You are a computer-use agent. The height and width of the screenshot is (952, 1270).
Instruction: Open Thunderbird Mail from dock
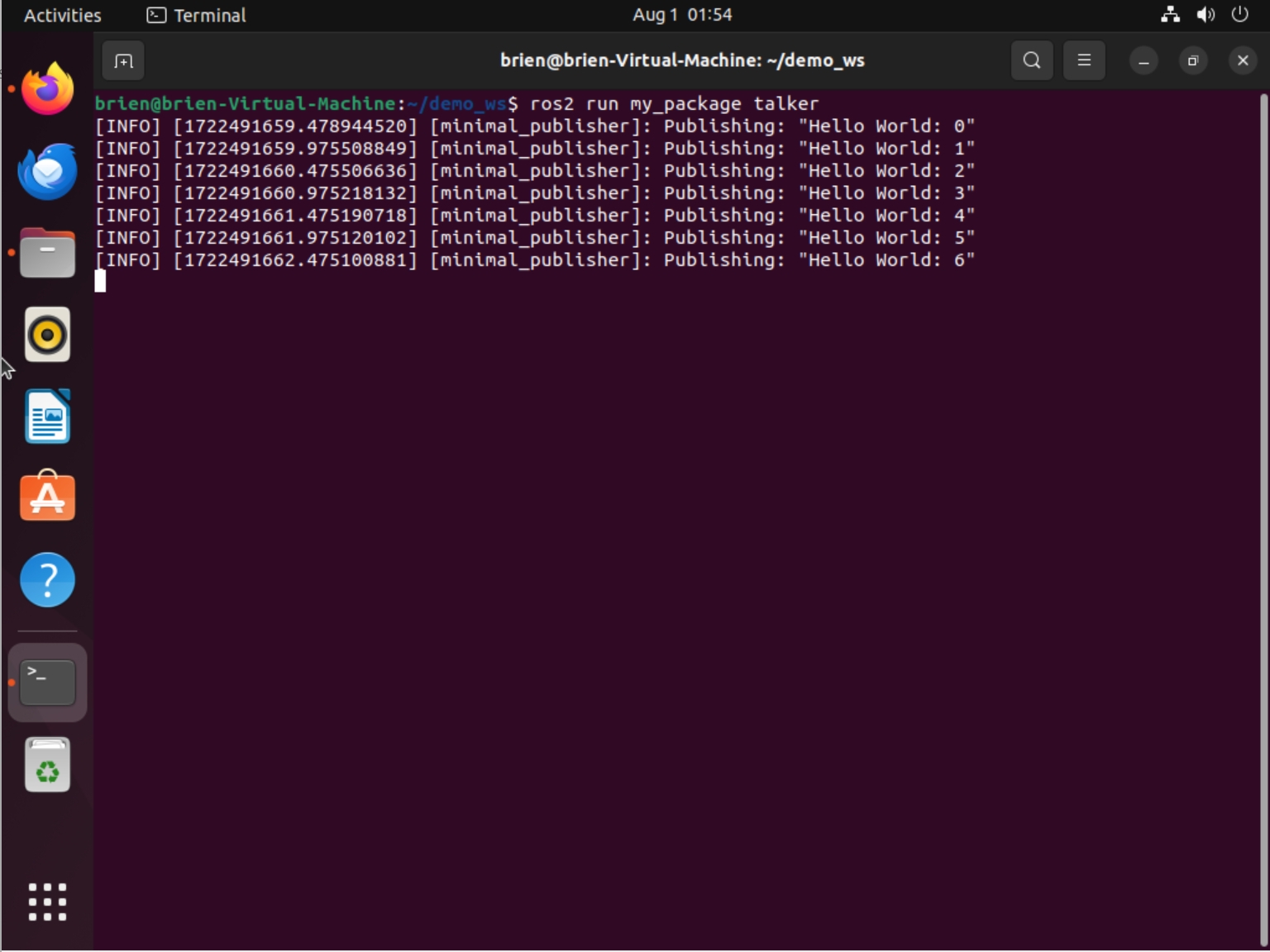click(47, 171)
